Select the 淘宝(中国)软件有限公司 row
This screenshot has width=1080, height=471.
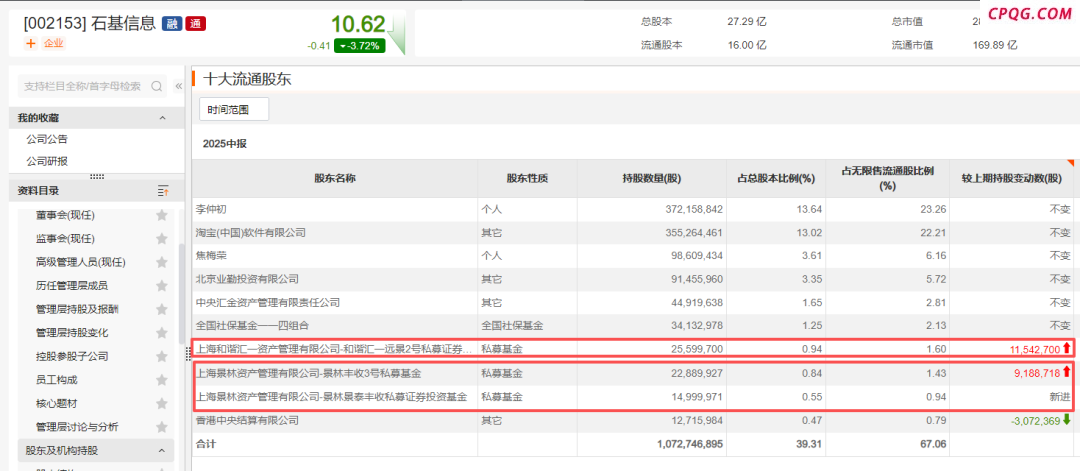[633, 233]
